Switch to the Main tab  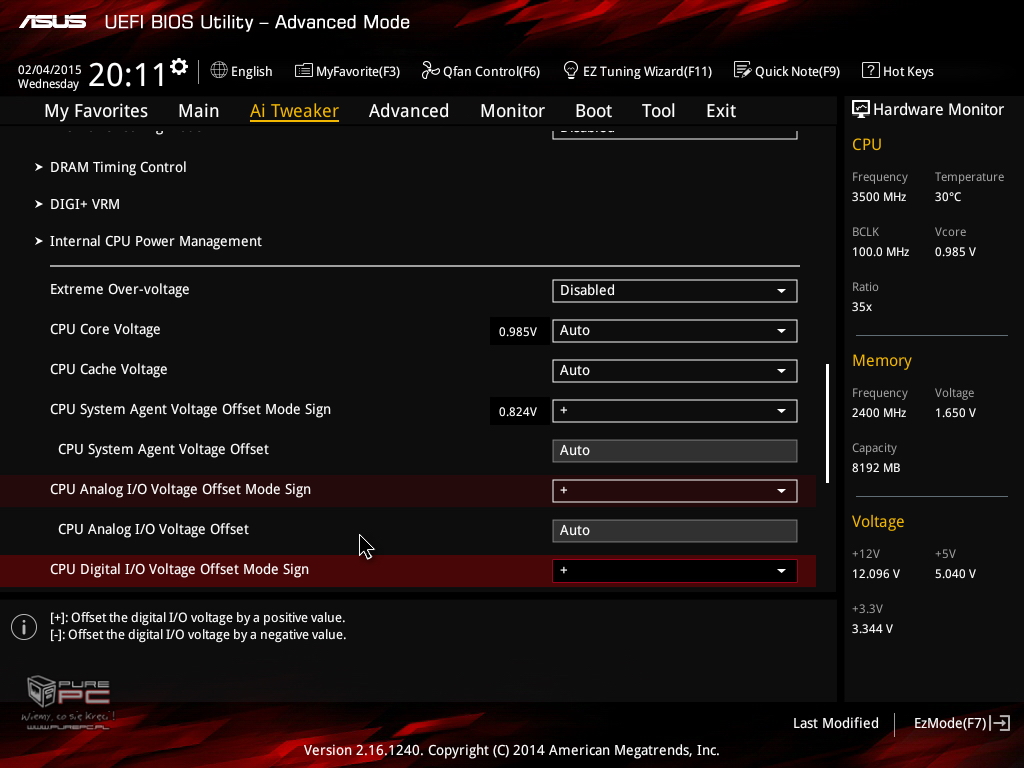coord(199,111)
